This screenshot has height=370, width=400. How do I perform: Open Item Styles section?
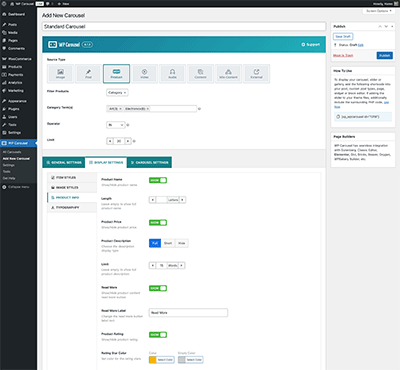tap(72, 178)
